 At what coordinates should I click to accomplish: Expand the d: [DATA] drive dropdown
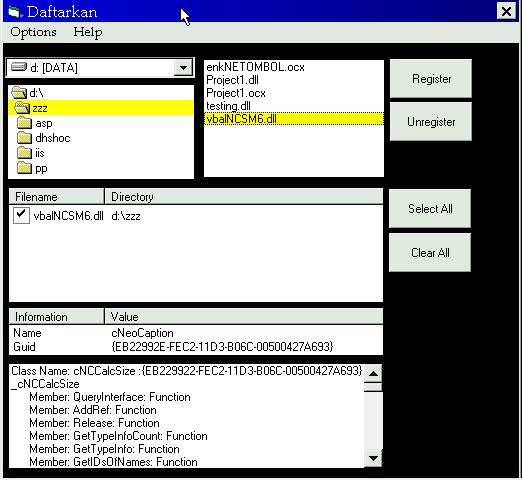pyautogui.click(x=183, y=68)
